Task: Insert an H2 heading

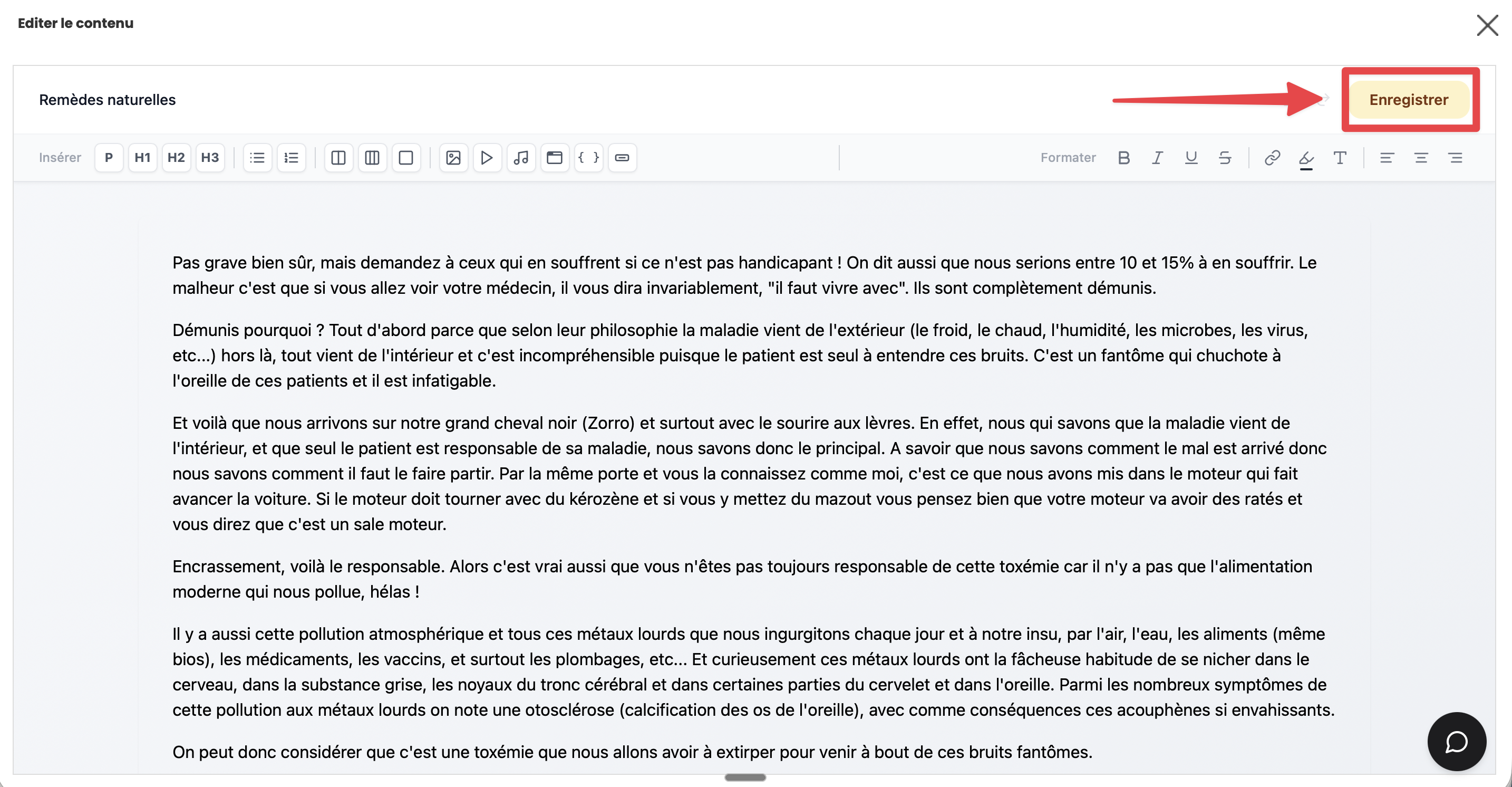Action: pos(176,157)
